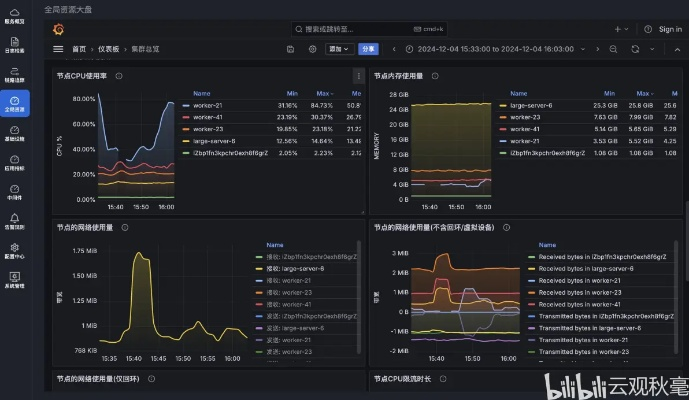Refresh the dashboard with the refresh icon
This screenshot has height=400, width=689.
point(635,48)
